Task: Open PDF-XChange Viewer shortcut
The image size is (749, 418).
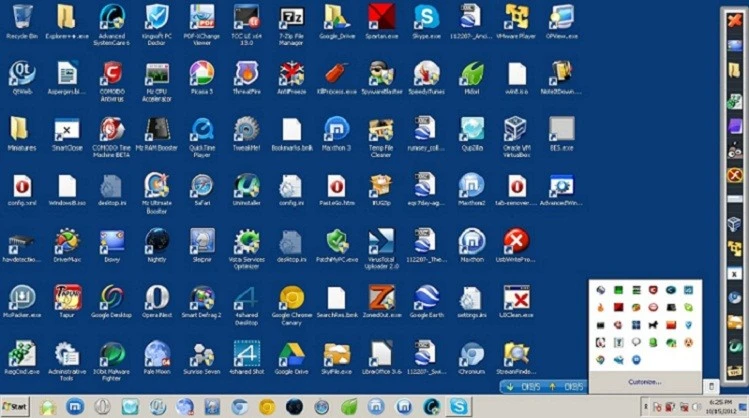Action: [202, 24]
